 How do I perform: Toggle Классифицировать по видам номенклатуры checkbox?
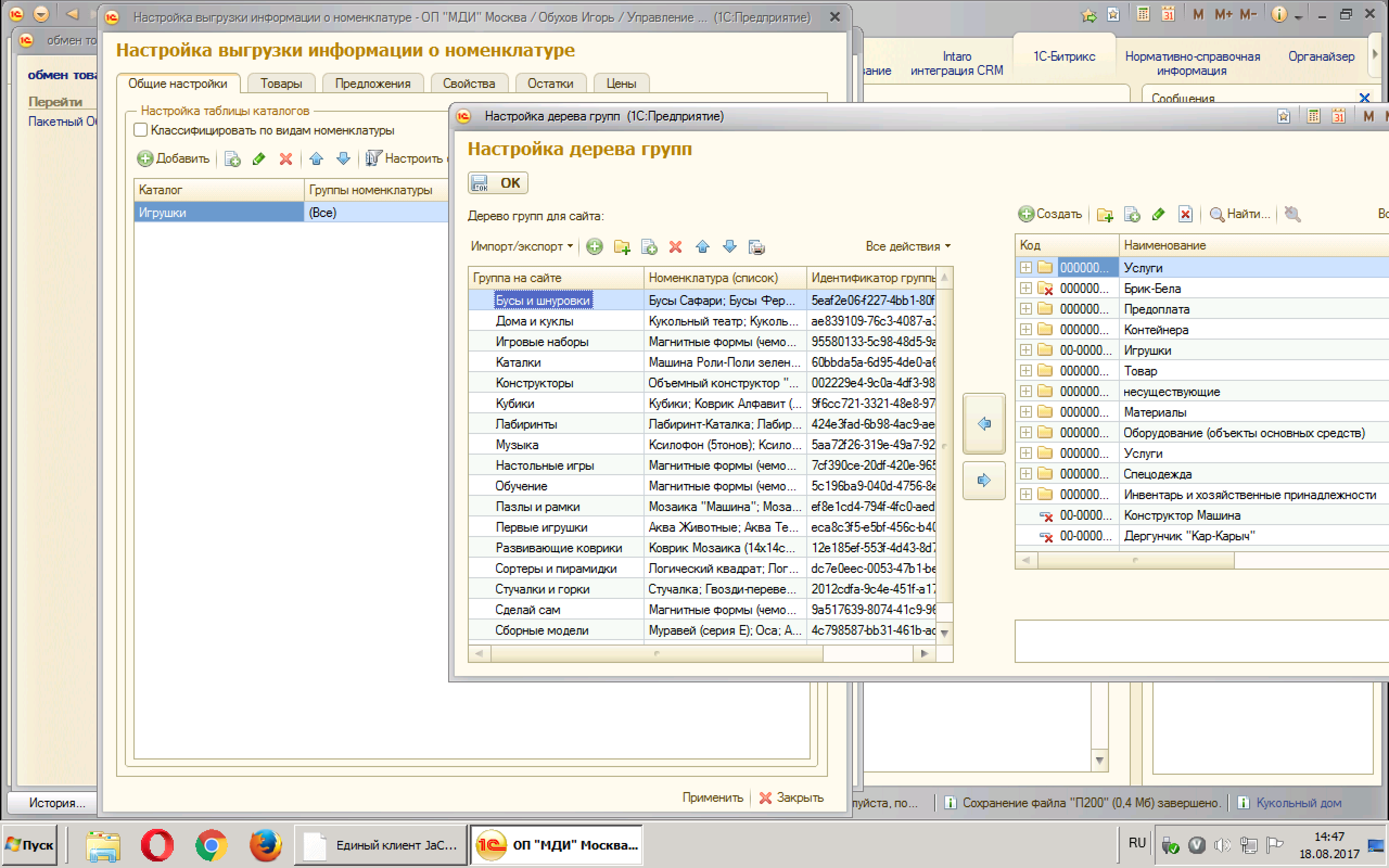[141, 130]
